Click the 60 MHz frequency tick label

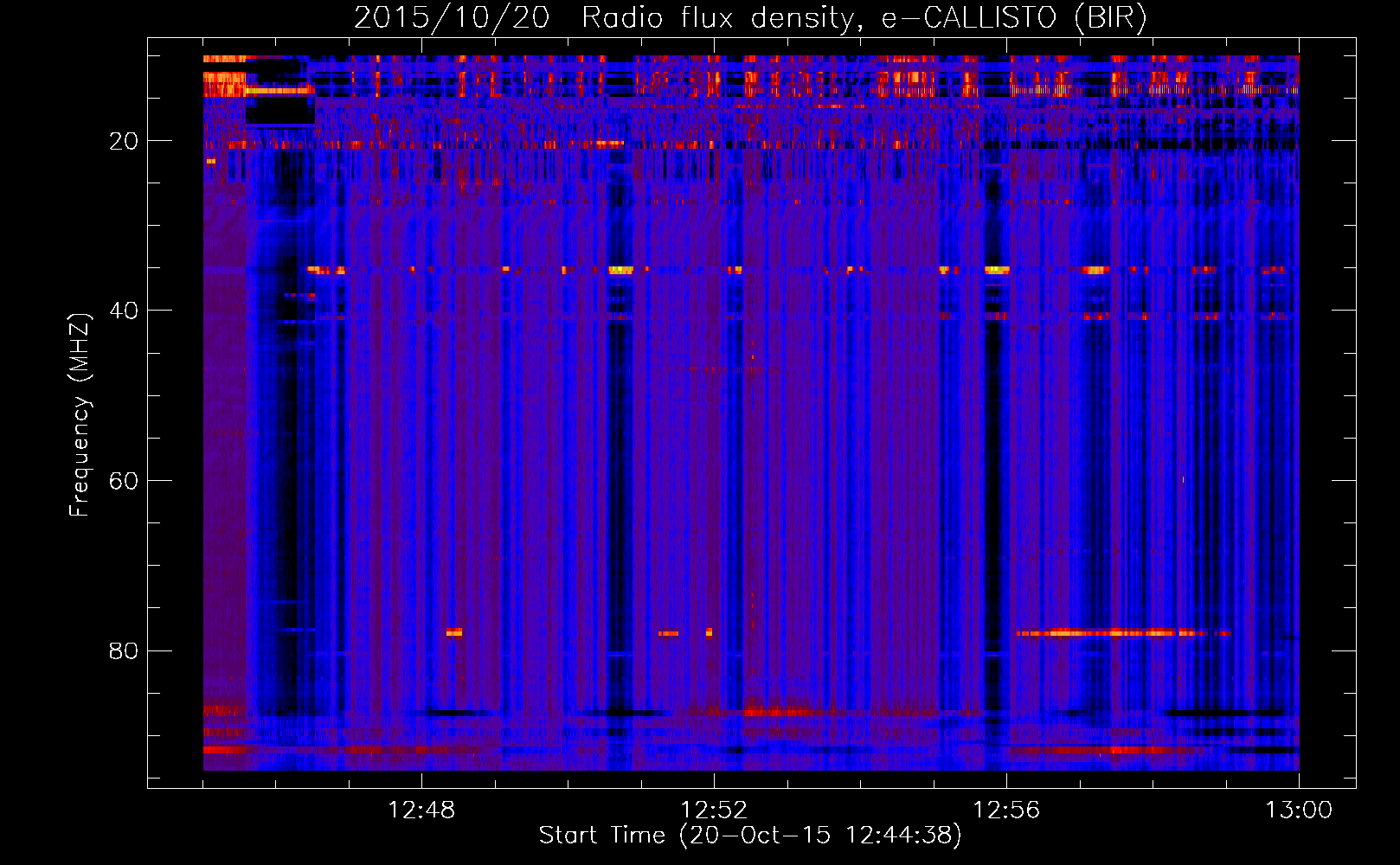(x=124, y=481)
